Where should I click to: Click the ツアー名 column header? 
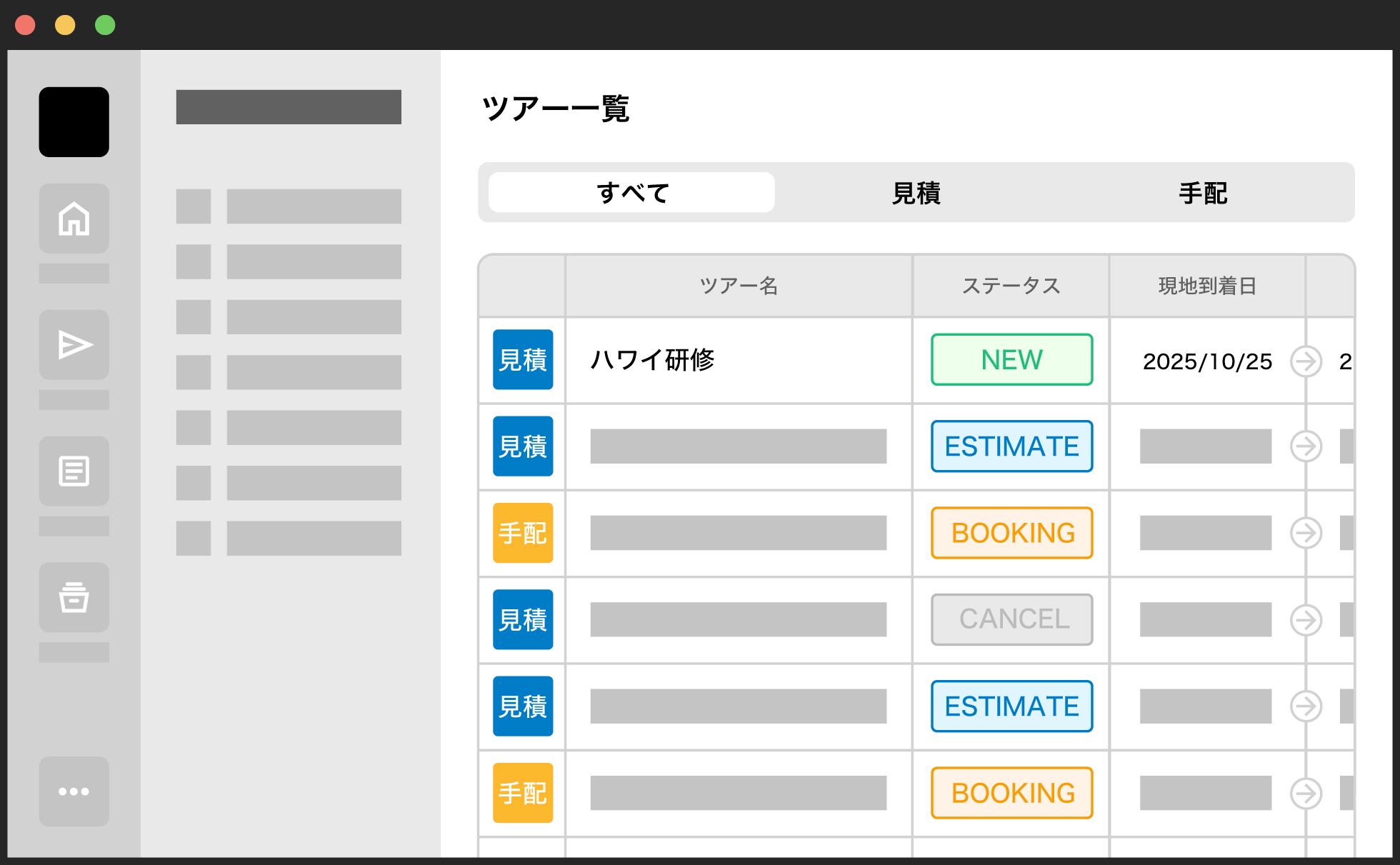pos(739,286)
